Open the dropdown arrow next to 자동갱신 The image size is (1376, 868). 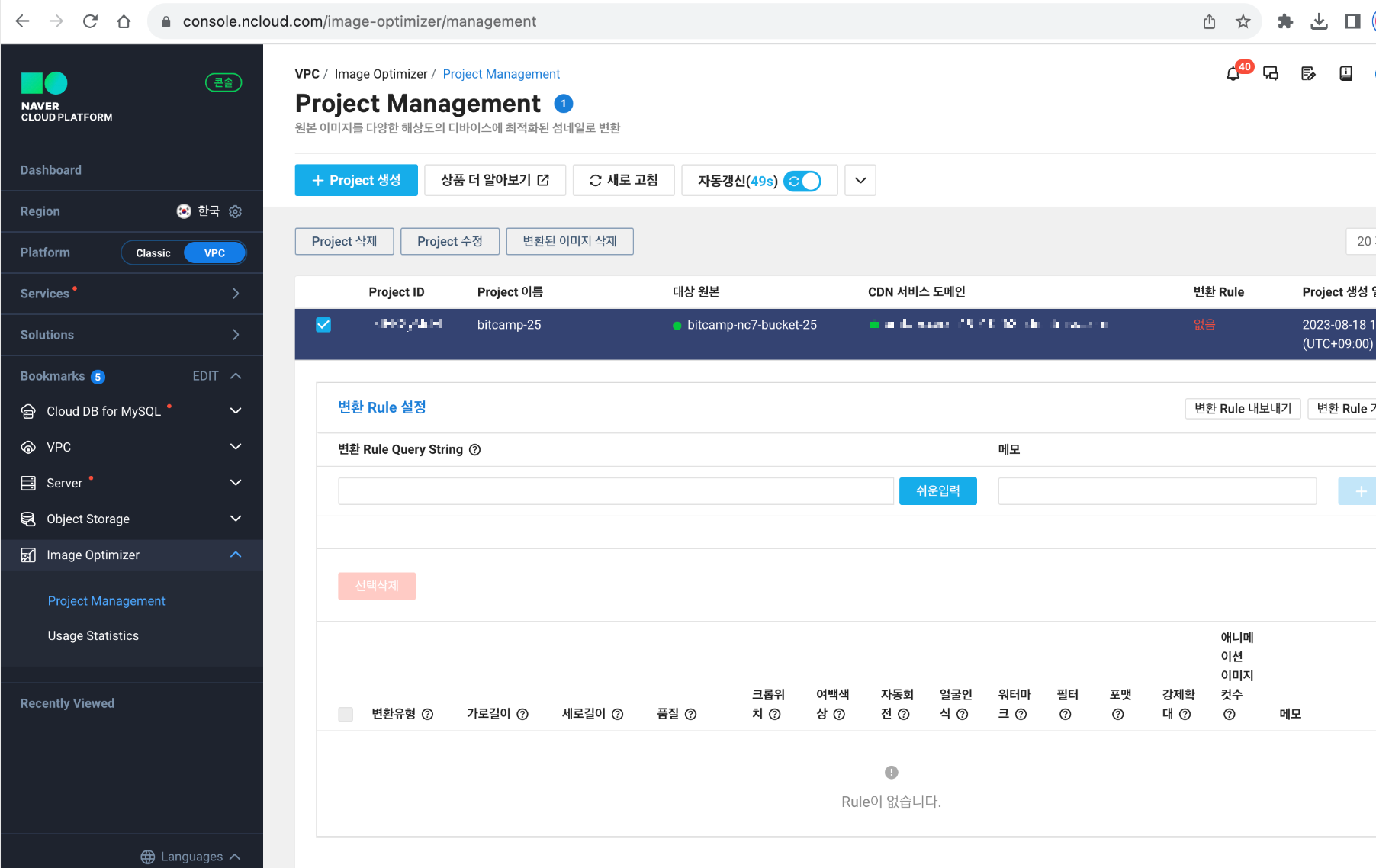pos(860,181)
